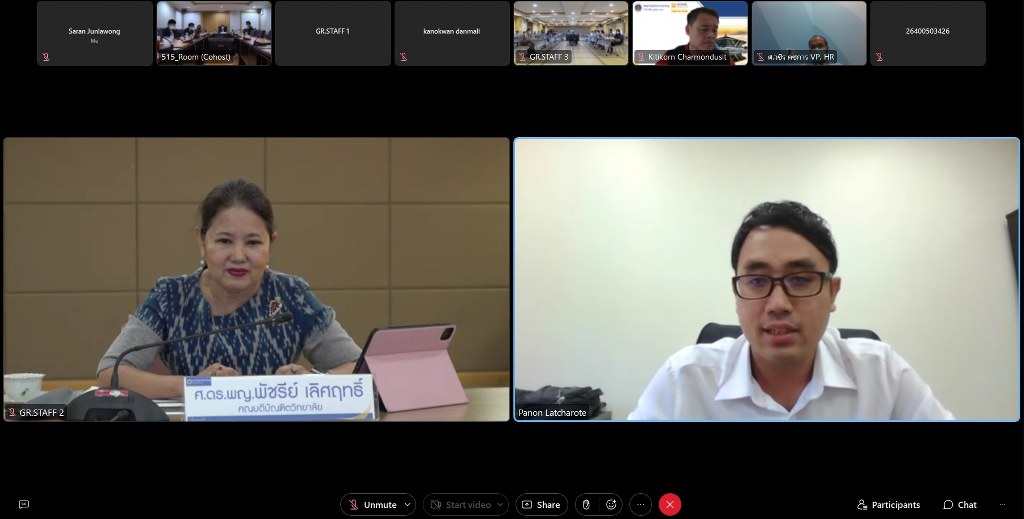Click kanokwan danmali's muted mic icon
1024x519 pixels.
[x=403, y=57]
